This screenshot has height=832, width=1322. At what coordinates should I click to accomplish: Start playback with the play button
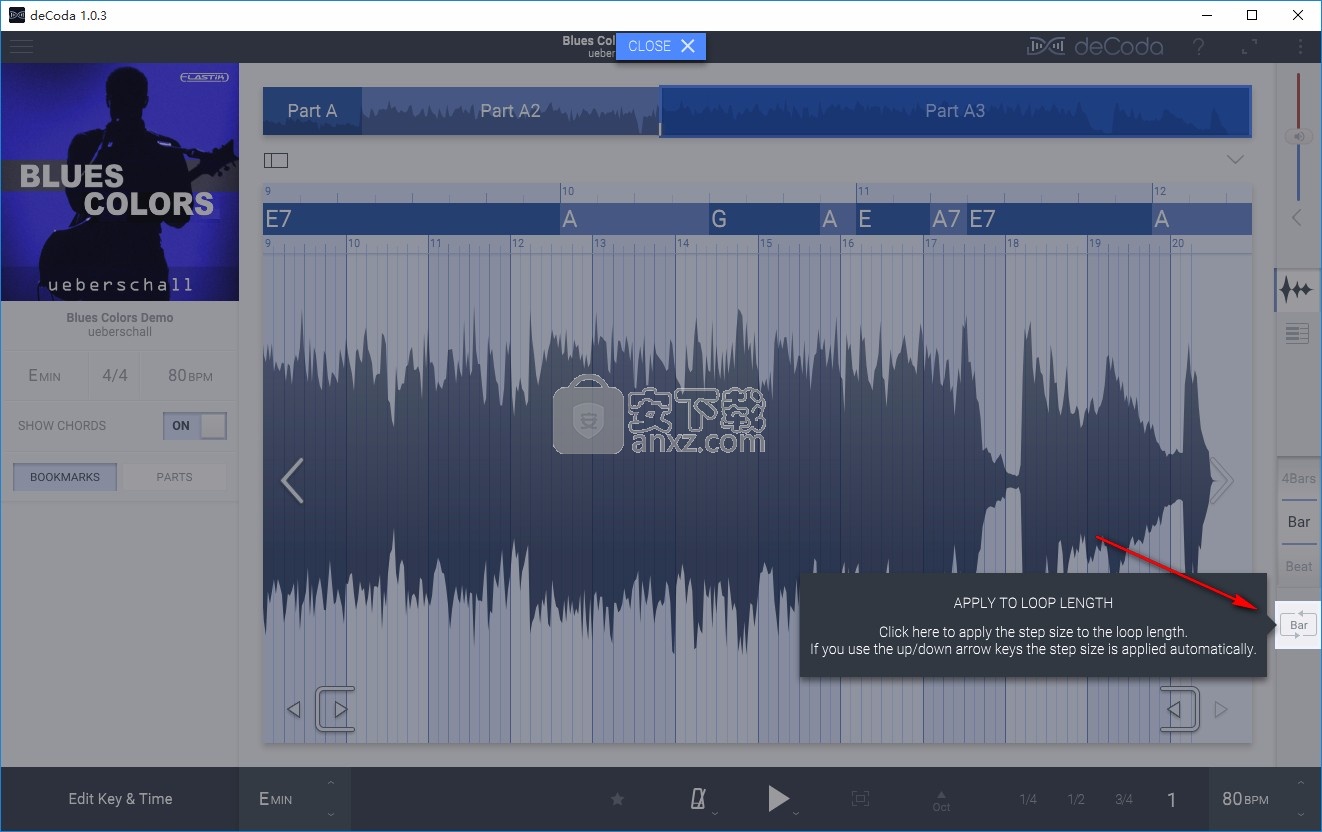(778, 798)
